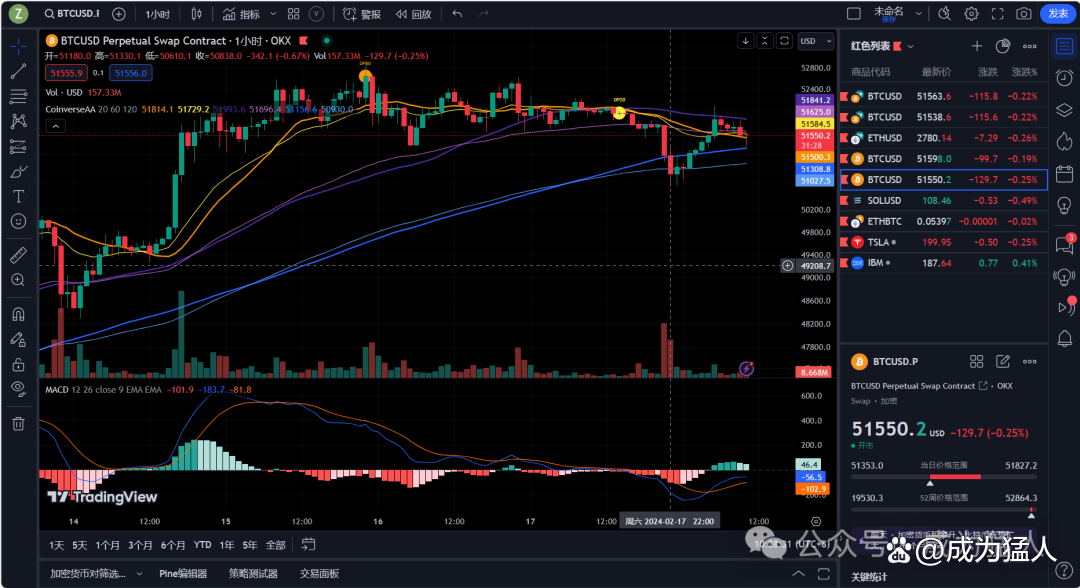Open the prediction and measurement tools
1080x588 pixels.
(19, 146)
